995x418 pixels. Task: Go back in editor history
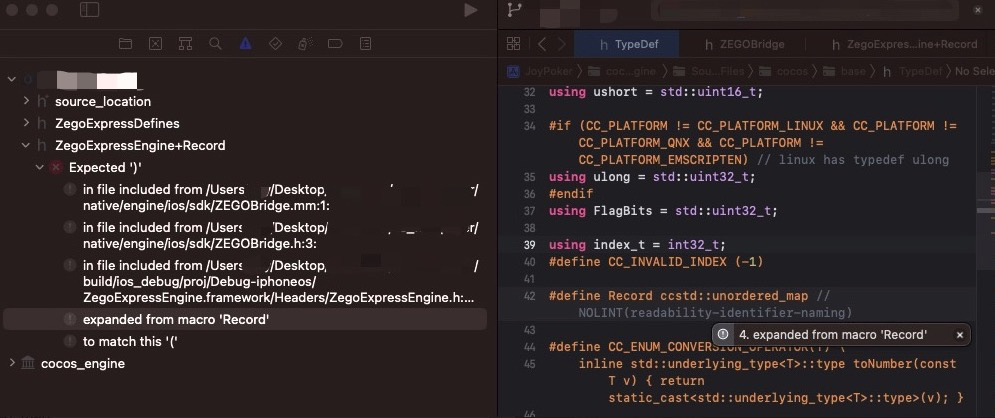(541, 44)
